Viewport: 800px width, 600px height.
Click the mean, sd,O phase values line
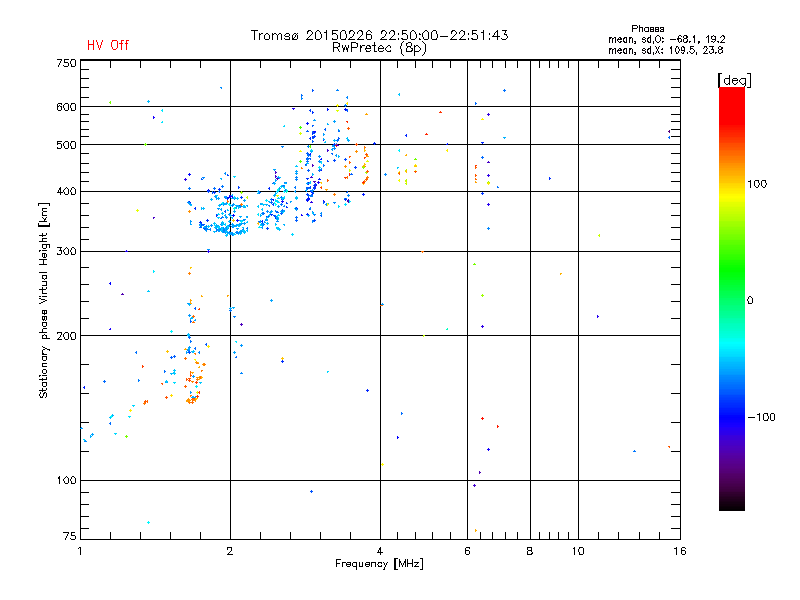point(666,39)
